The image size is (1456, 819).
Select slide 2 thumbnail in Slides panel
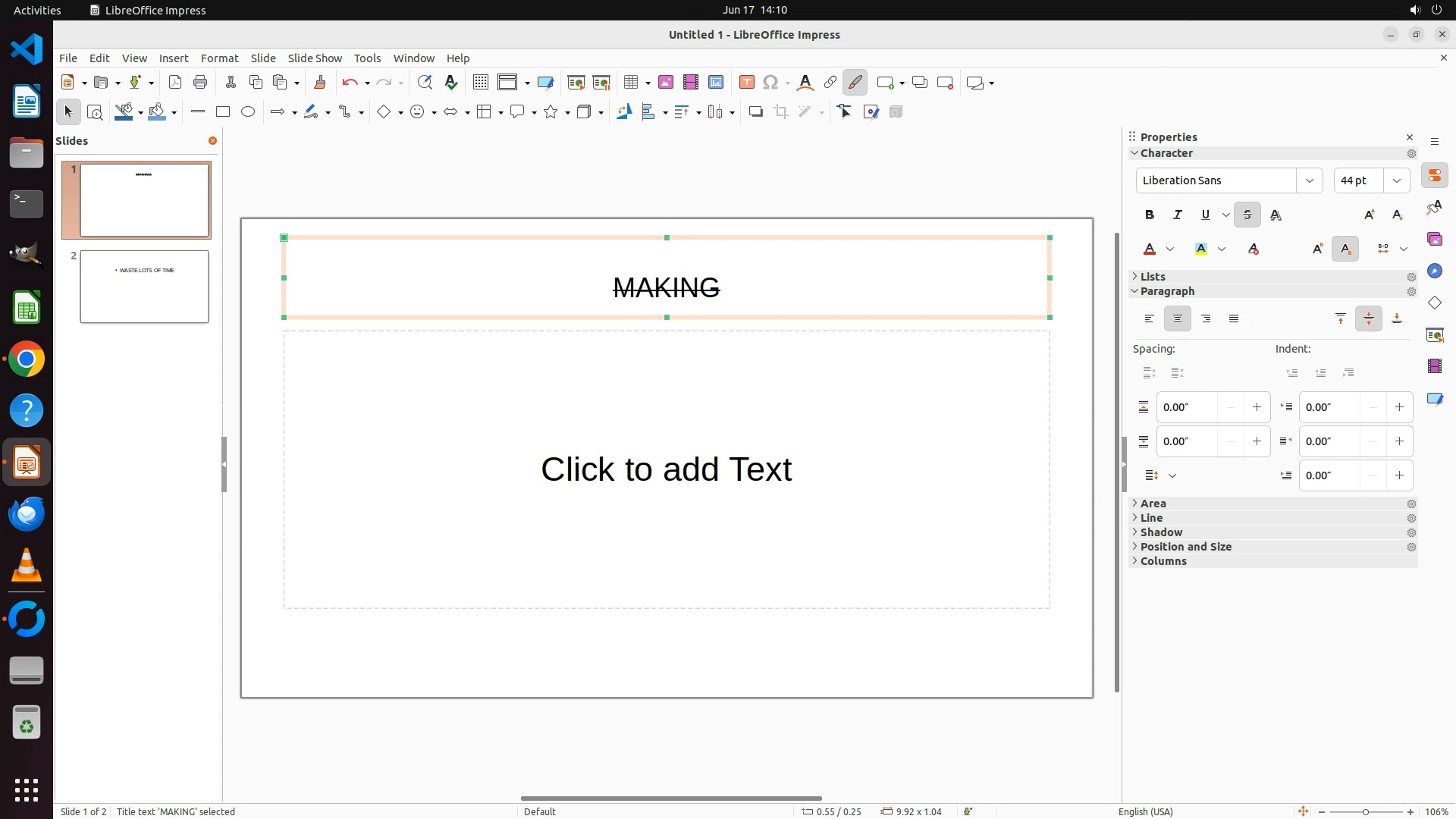(144, 287)
